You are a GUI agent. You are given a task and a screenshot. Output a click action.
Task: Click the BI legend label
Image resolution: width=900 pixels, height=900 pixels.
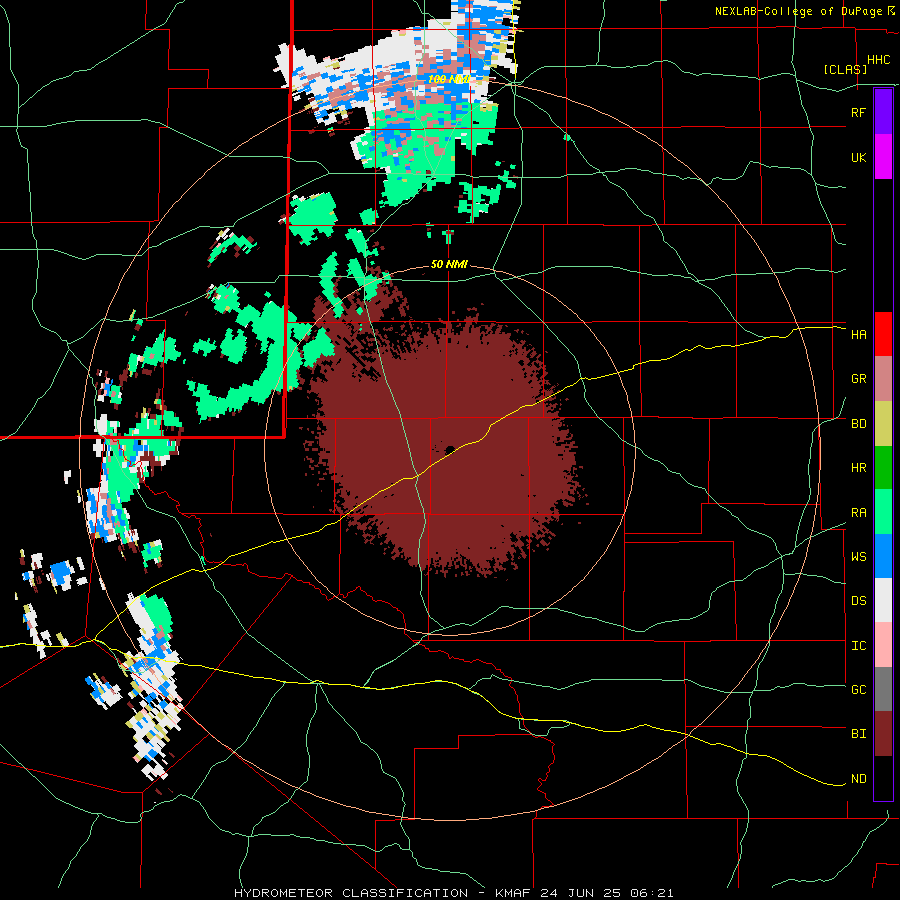point(858,734)
